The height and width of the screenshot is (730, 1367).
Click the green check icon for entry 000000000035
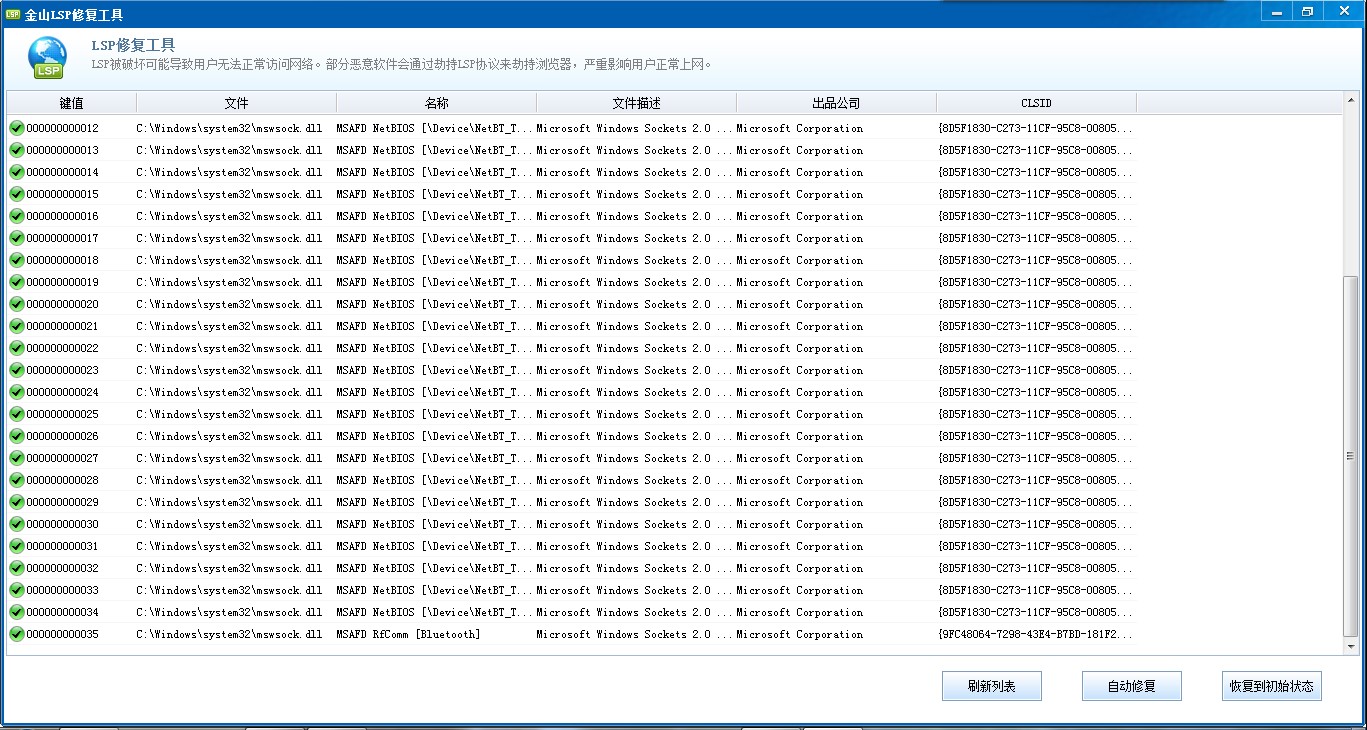click(16, 634)
